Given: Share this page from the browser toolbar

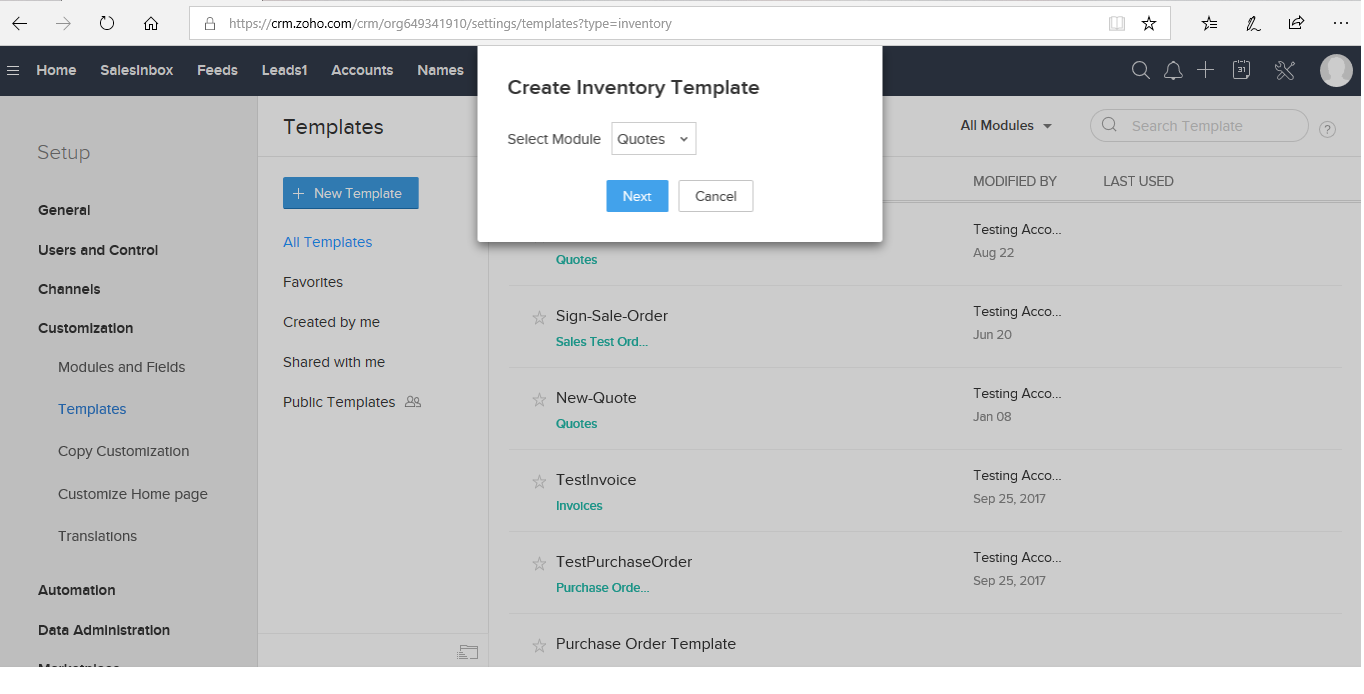Looking at the screenshot, I should click(1296, 23).
